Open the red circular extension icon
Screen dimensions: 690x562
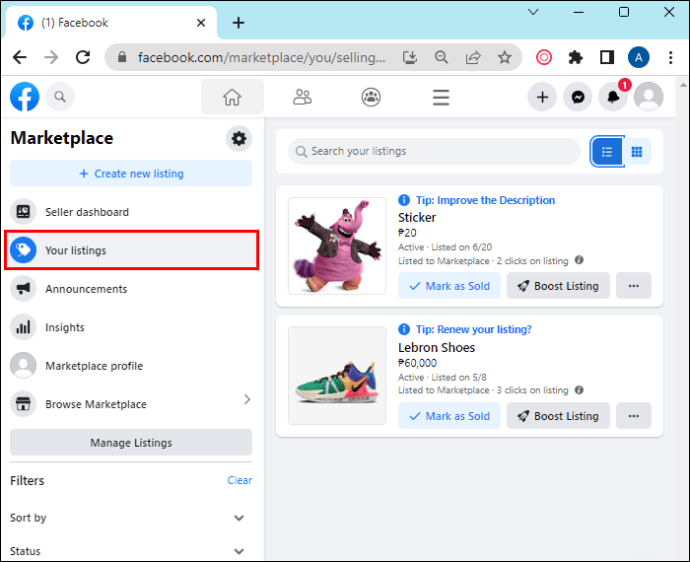click(x=544, y=57)
